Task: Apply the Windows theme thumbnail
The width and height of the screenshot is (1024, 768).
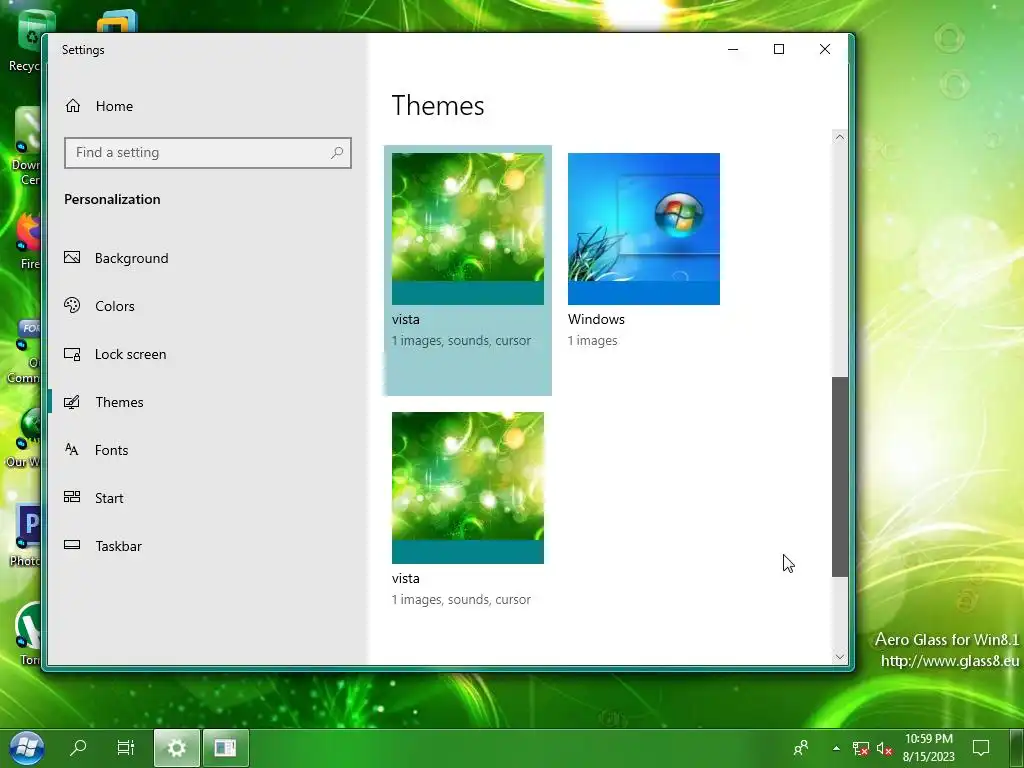Action: 644,229
